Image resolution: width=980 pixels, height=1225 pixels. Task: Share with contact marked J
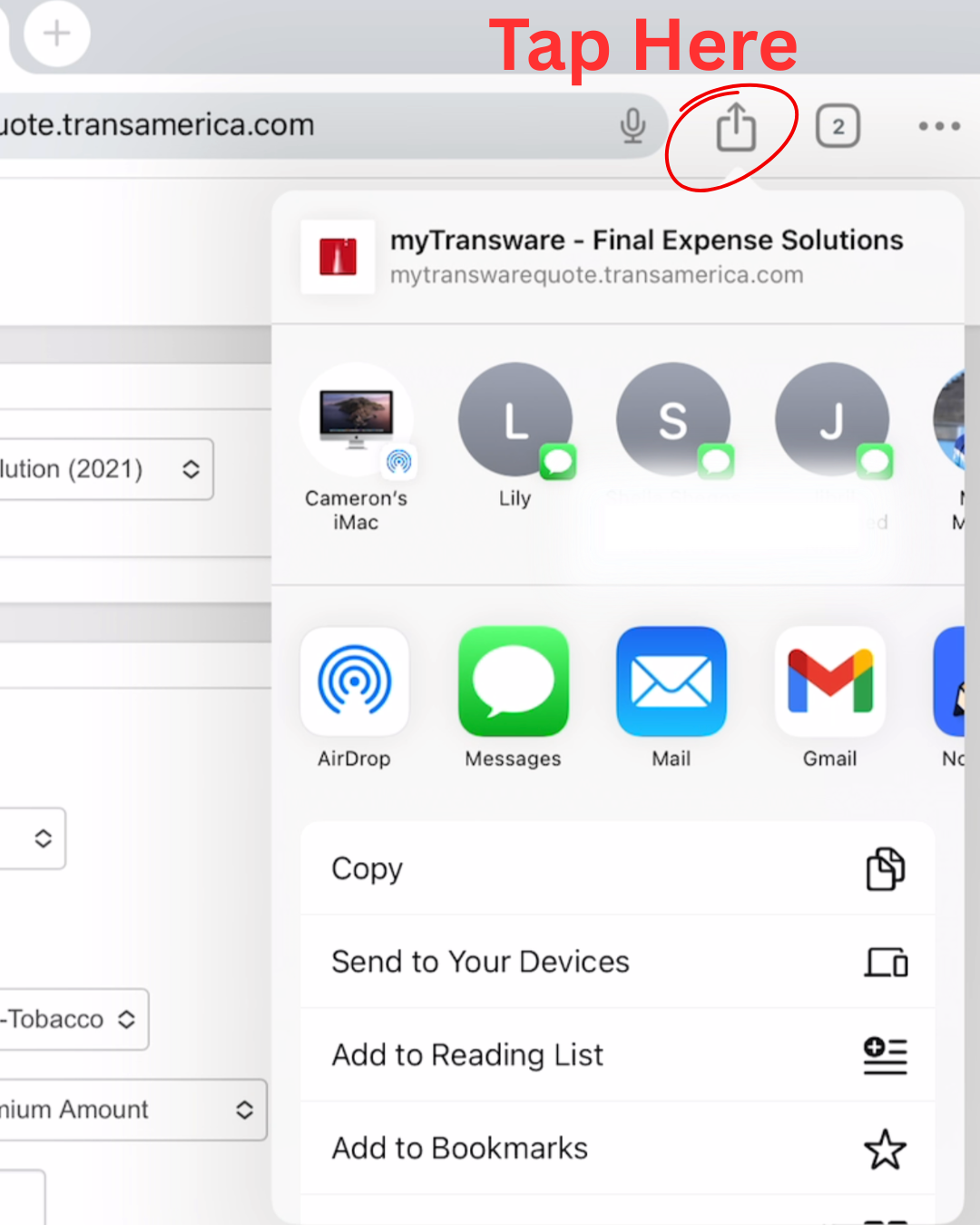coord(832,421)
